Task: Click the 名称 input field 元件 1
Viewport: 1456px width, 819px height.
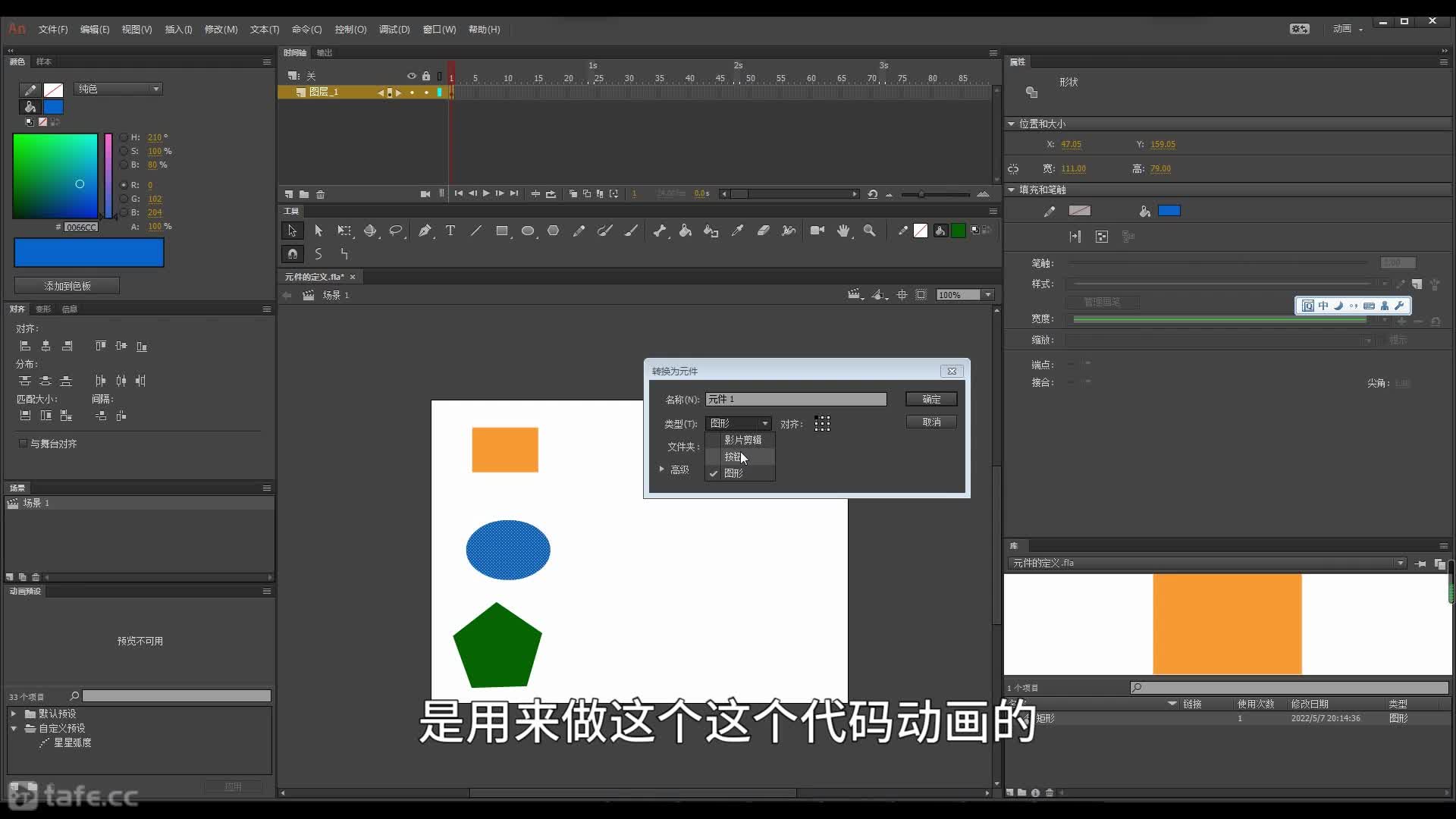Action: 795,399
